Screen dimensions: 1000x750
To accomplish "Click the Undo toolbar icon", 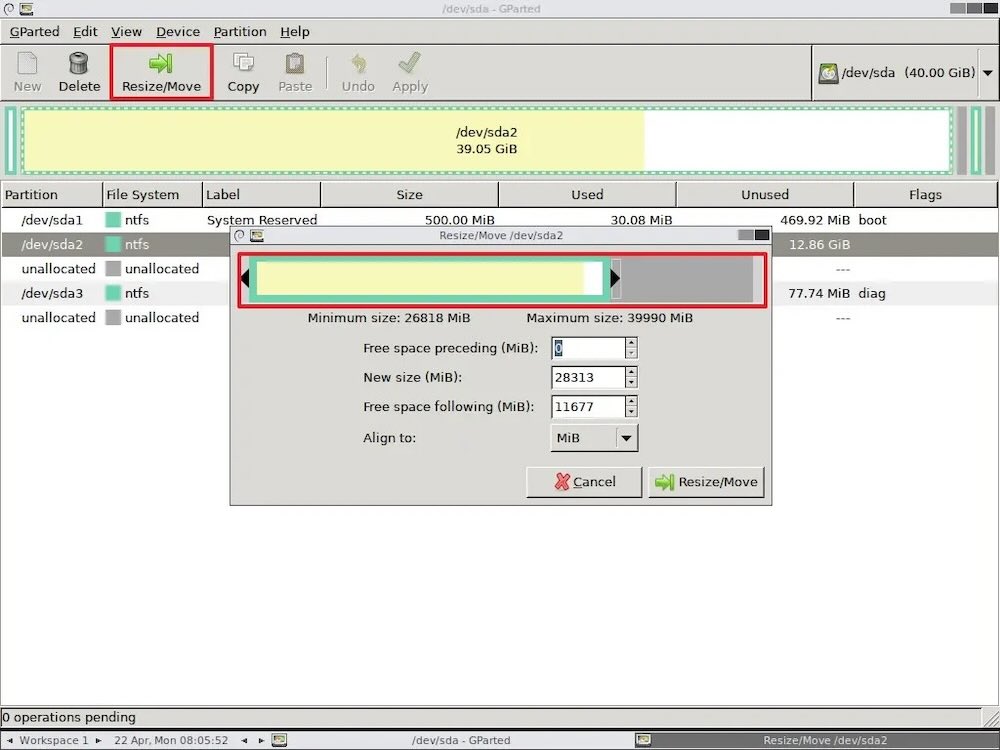I will (358, 72).
